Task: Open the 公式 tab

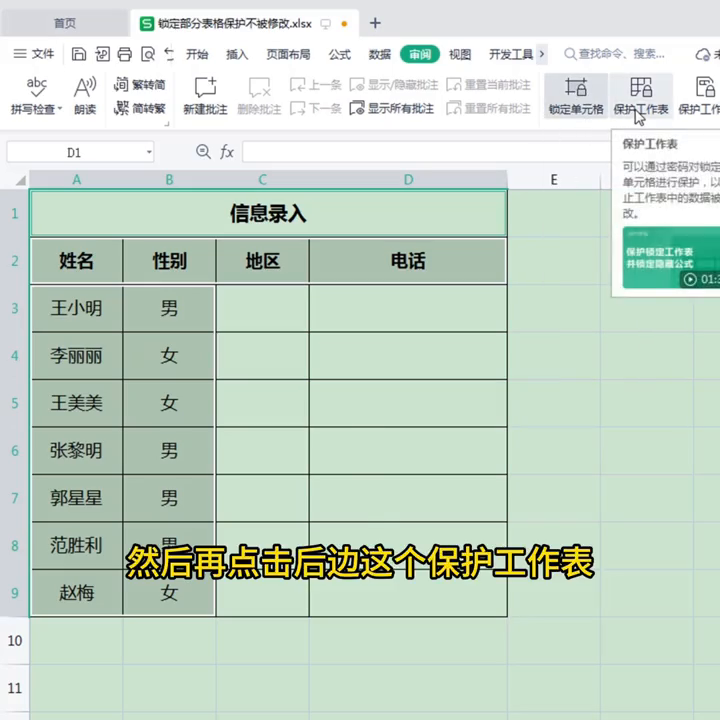Action: [340, 55]
